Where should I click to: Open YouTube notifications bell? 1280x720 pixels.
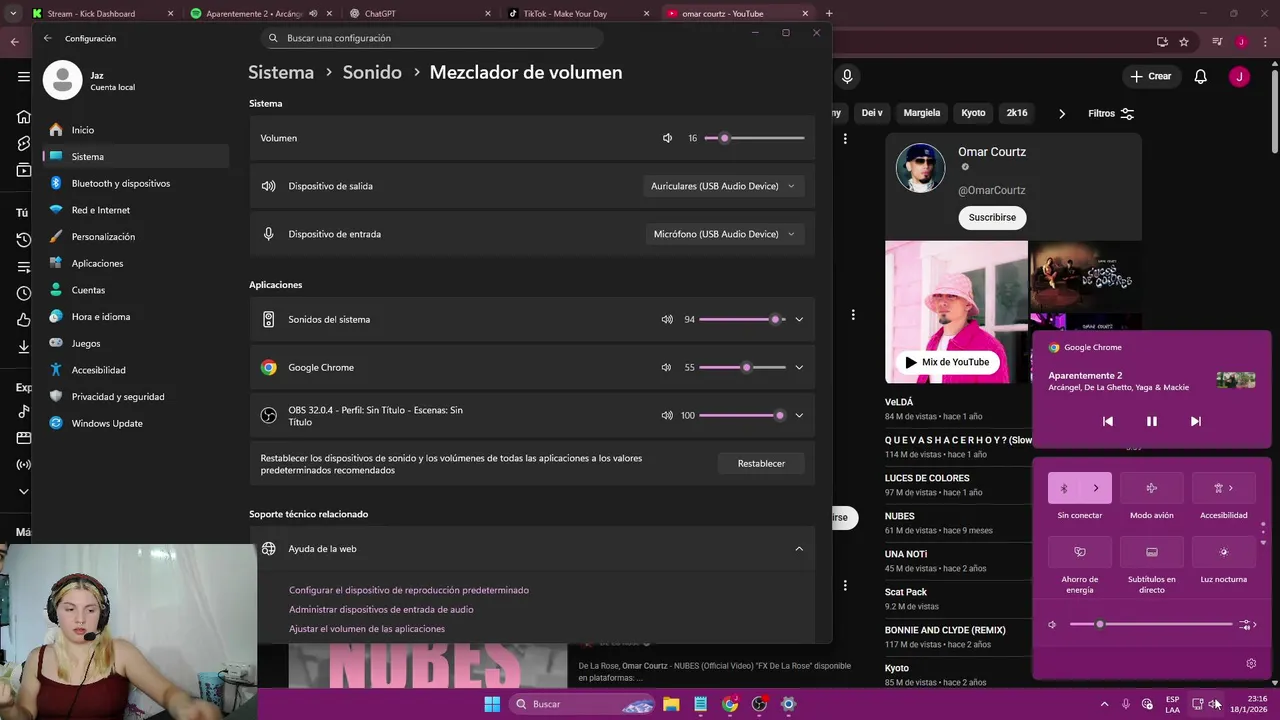[1201, 76]
